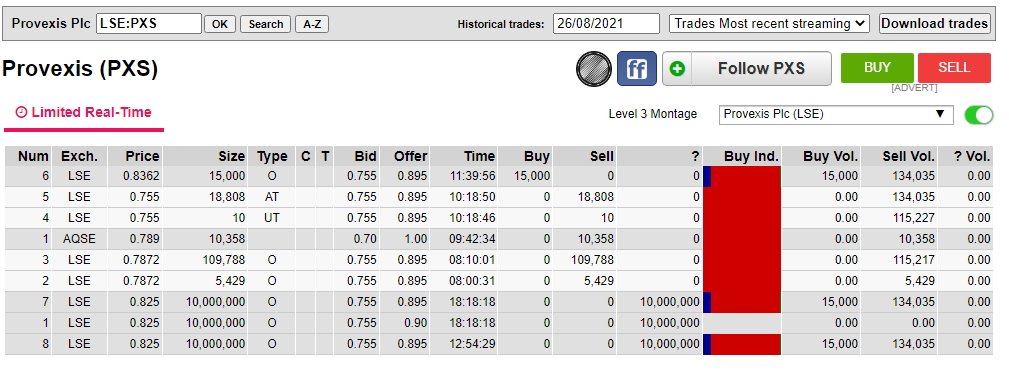Click the Provexis (PXS) heading
The image size is (1009, 371).
[80, 69]
